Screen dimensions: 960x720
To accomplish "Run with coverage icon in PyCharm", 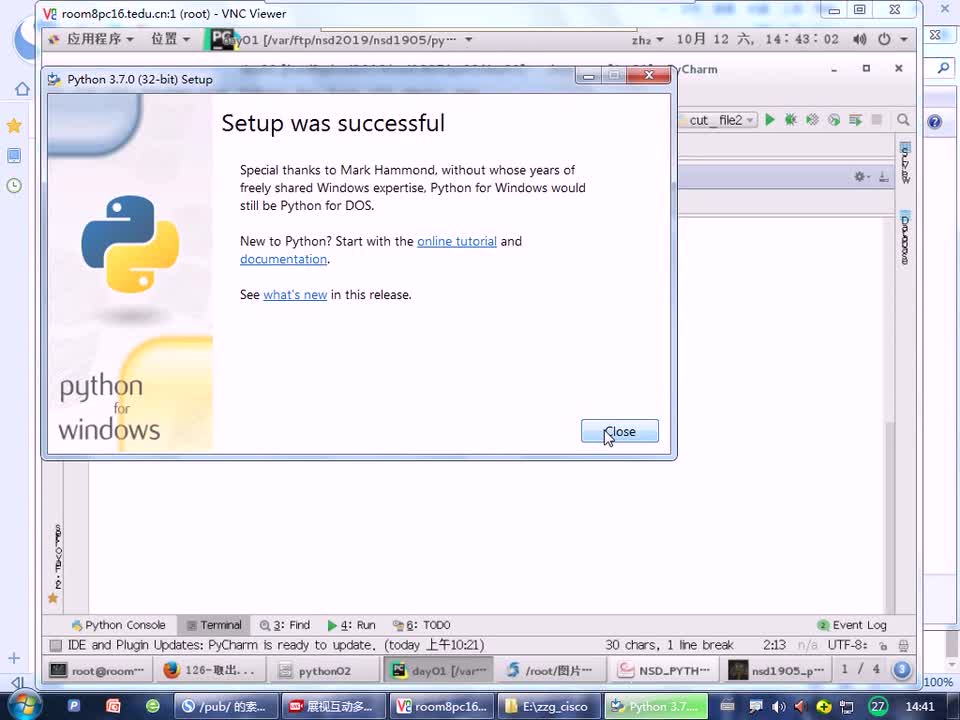I will click(812, 120).
